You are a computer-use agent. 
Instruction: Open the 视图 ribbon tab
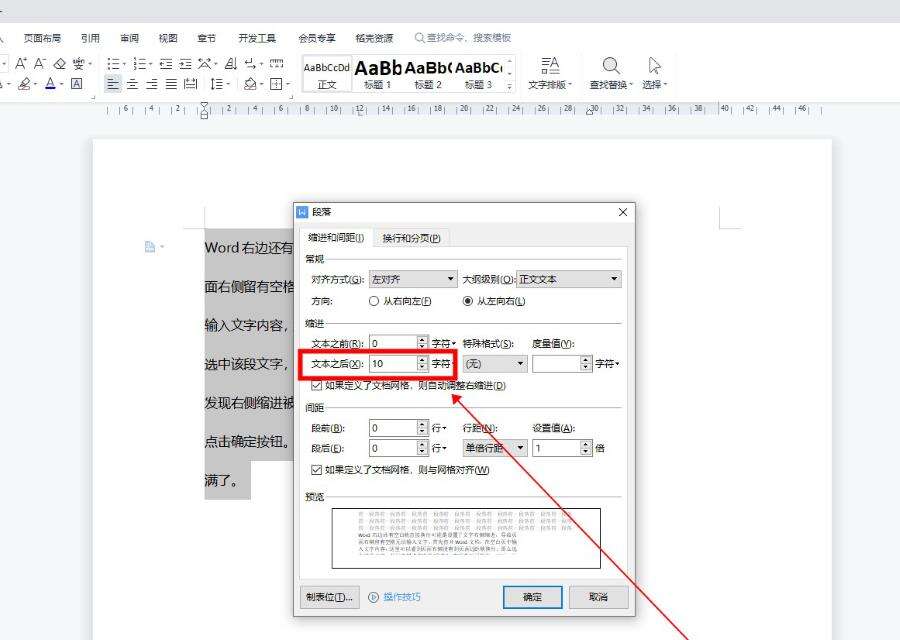click(168, 38)
